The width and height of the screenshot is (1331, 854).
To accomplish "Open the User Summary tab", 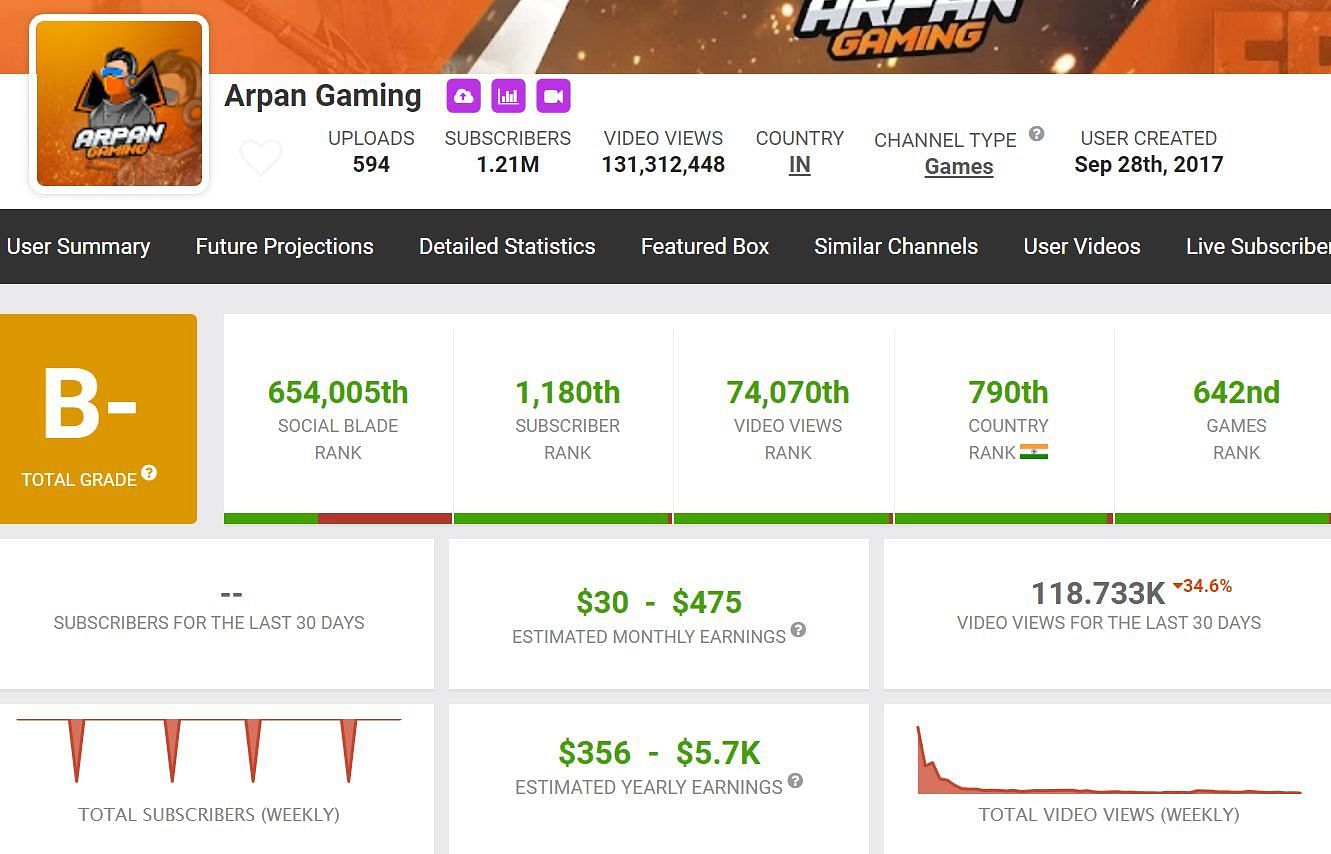I will 78,246.
